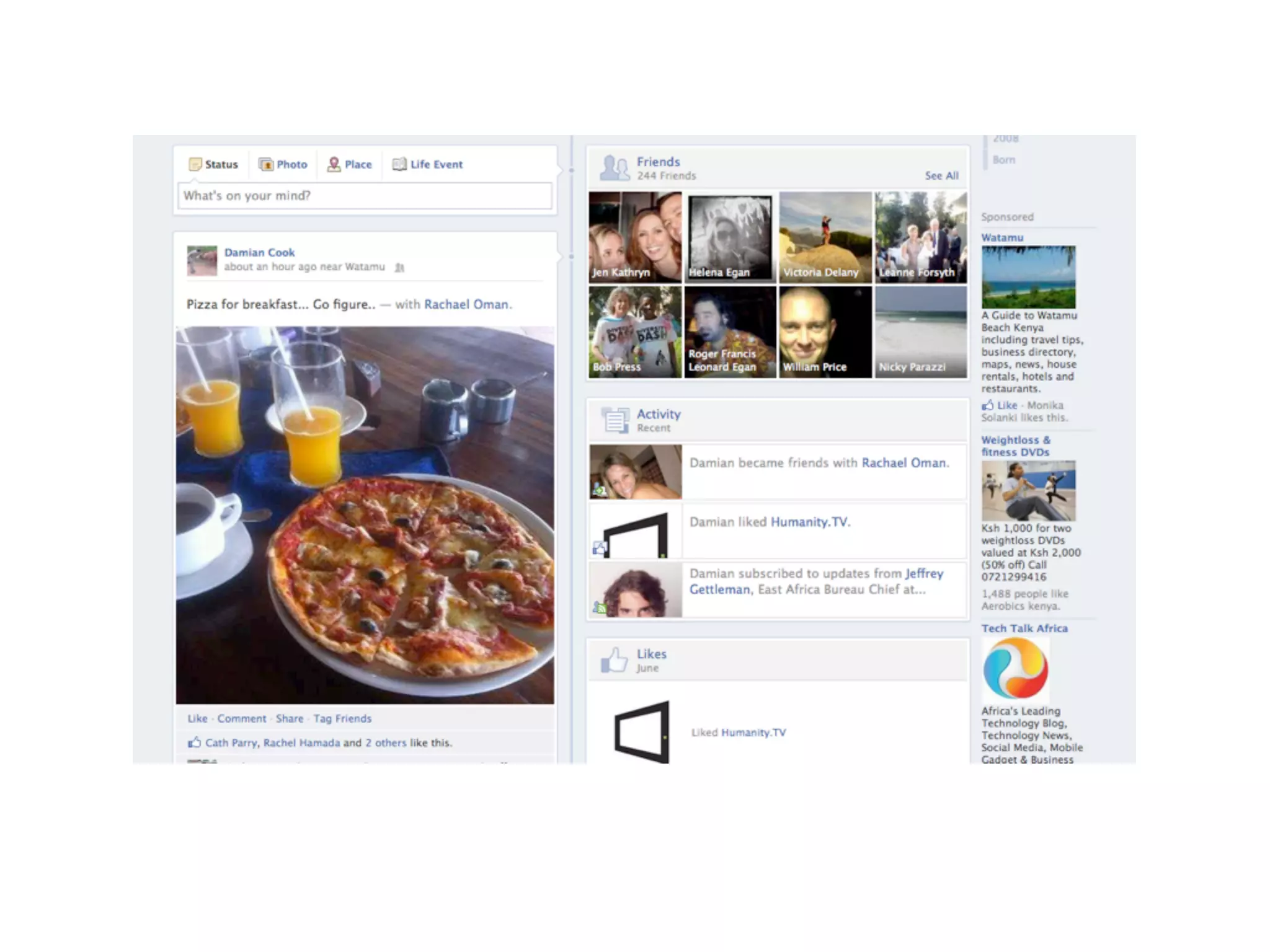This screenshot has height=952, width=1270.
Task: Click the Activity section document icon
Action: pyautogui.click(x=615, y=420)
